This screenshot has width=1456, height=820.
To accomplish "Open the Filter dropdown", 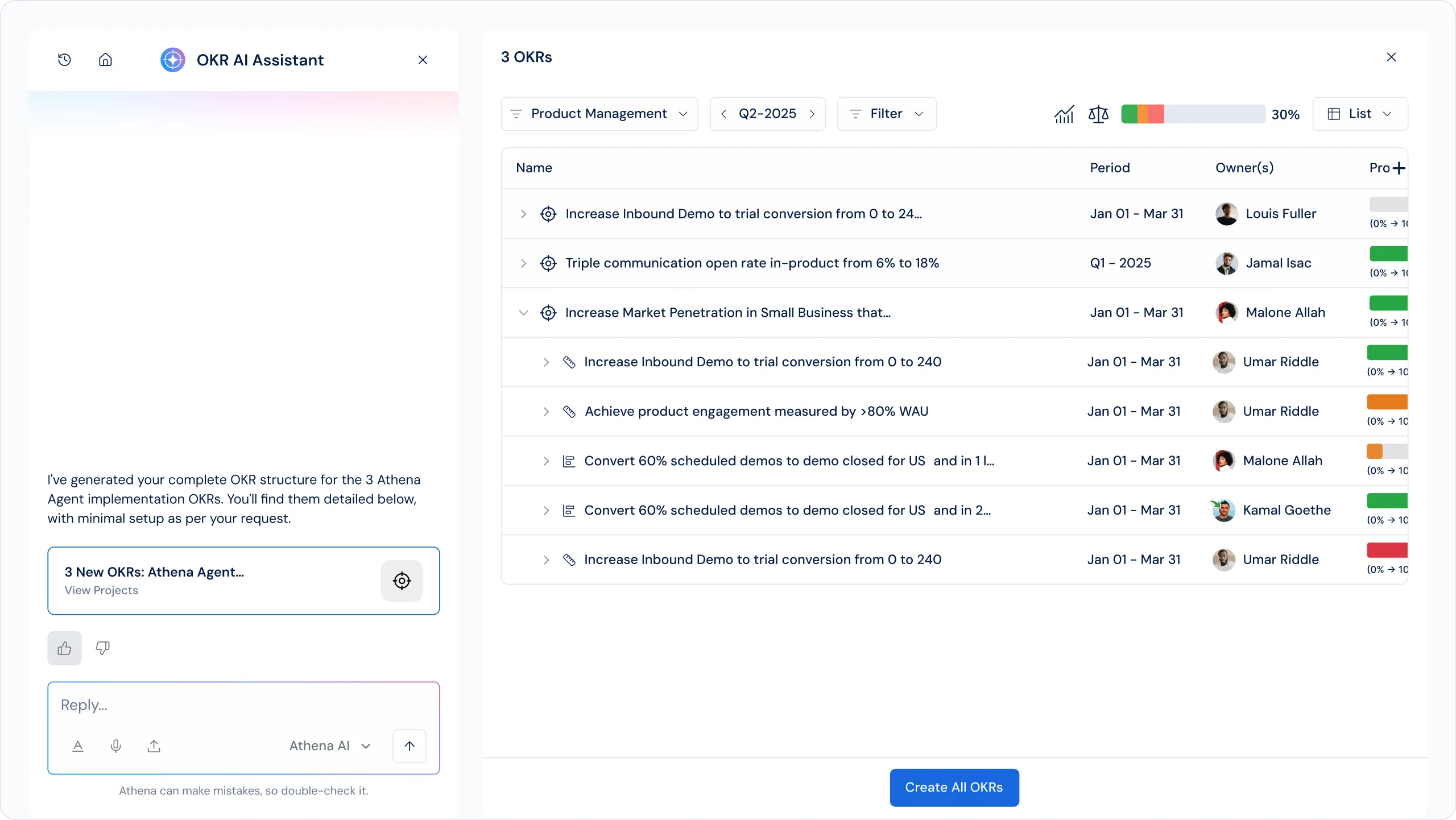I will coord(887,114).
